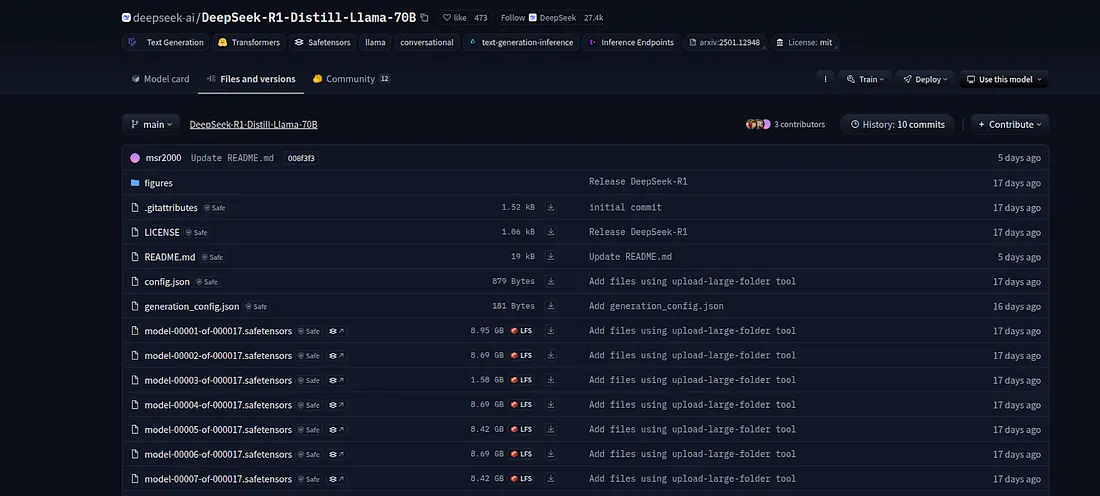Click the Safe badge next to README.md

(213, 257)
